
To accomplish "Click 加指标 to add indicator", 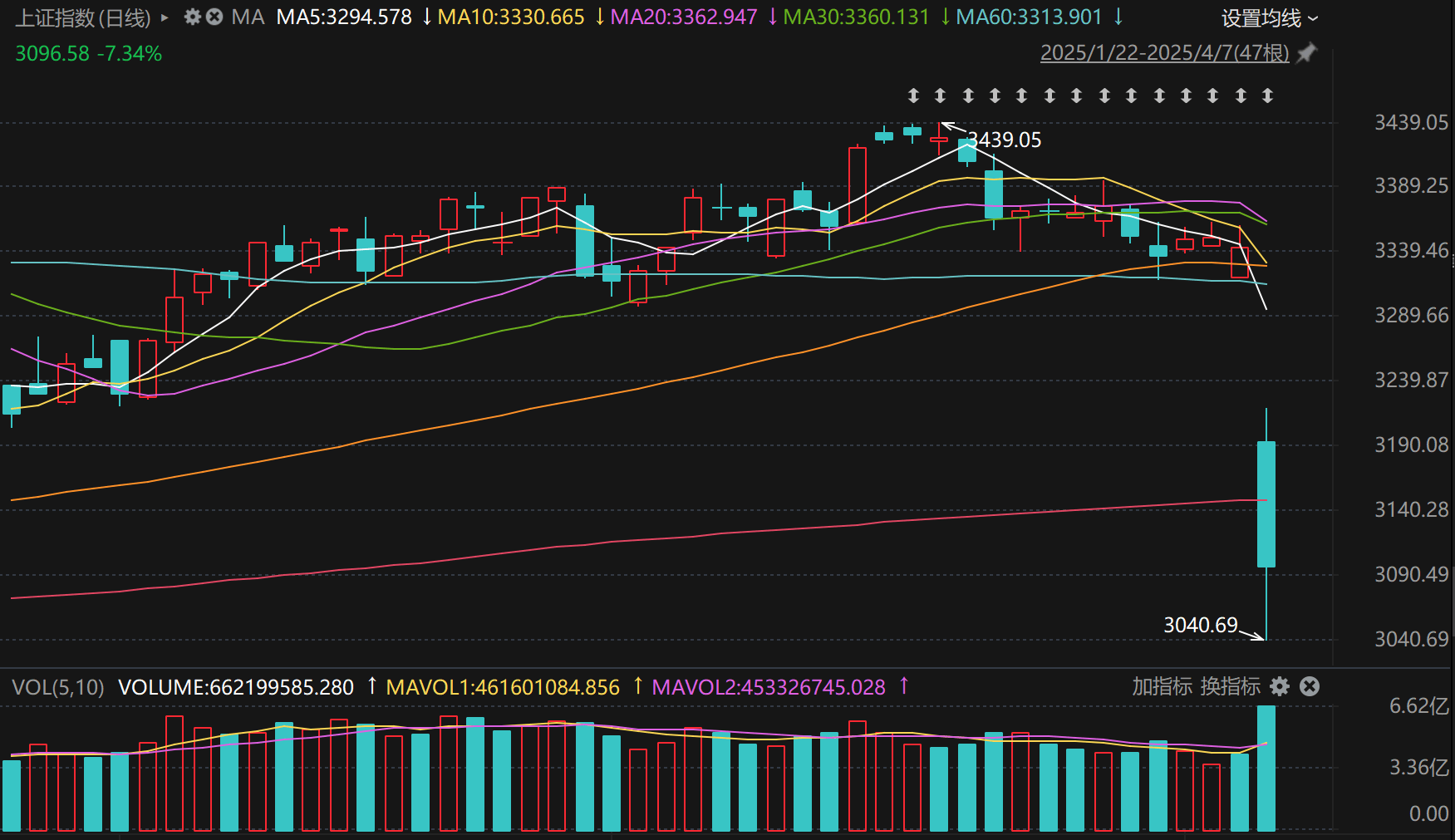I will 1162,686.
